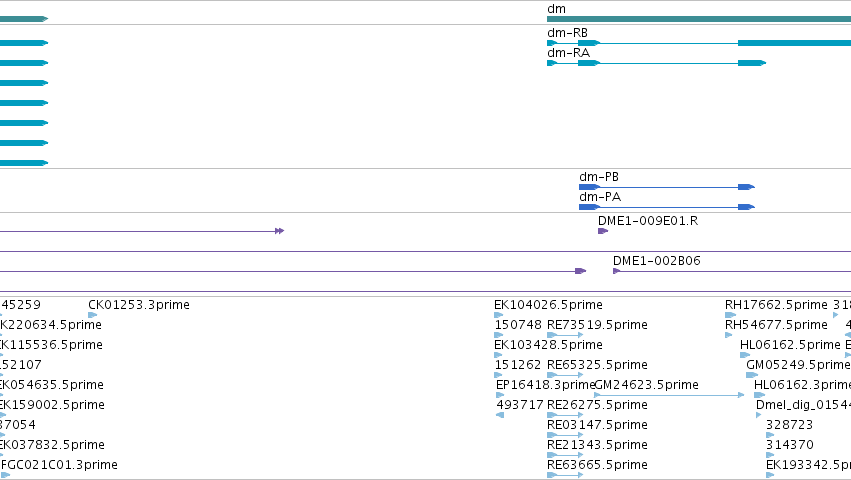Image resolution: width=851 pixels, height=480 pixels.
Task: Click the RH17662.5prime EST label
Action: (776, 305)
